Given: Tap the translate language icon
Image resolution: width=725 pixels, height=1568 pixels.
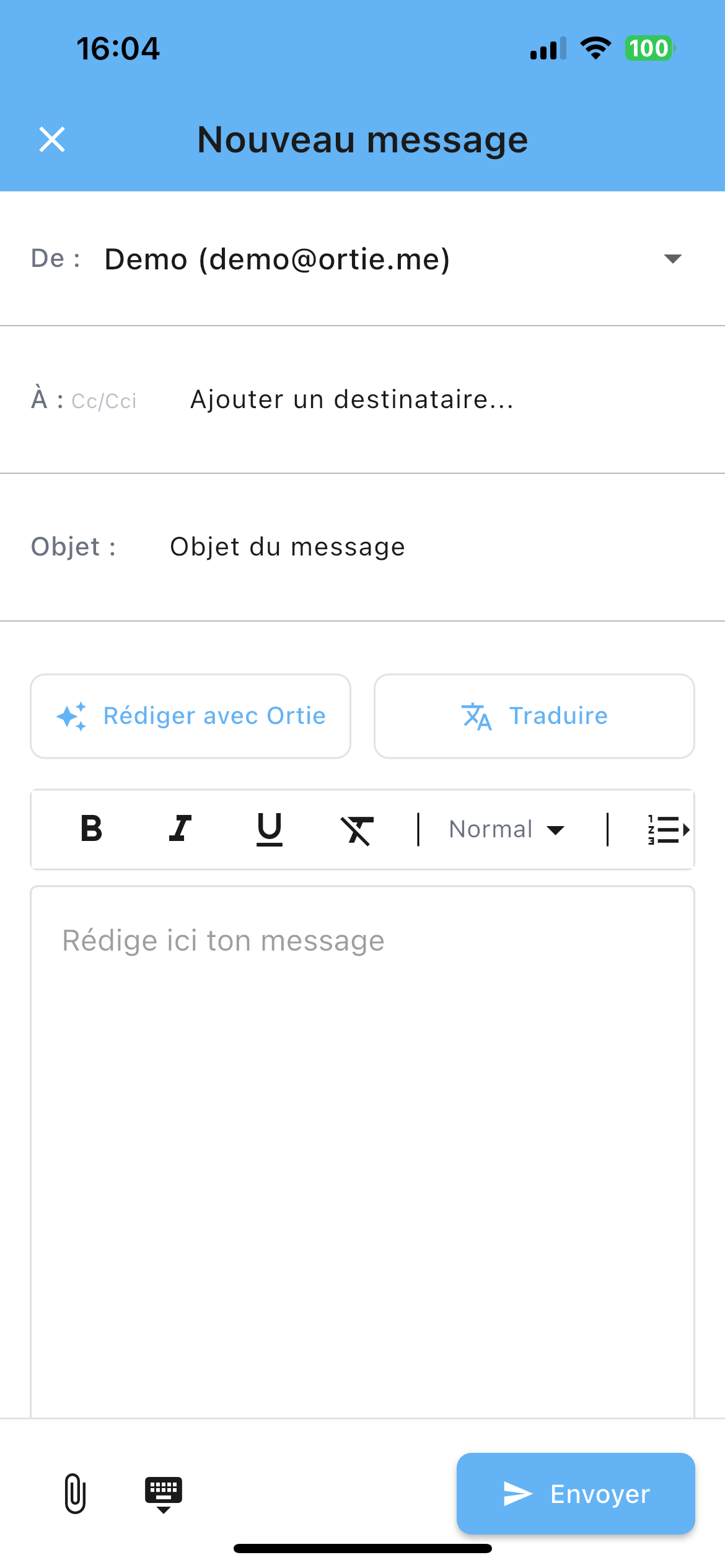Looking at the screenshot, I should (x=477, y=716).
